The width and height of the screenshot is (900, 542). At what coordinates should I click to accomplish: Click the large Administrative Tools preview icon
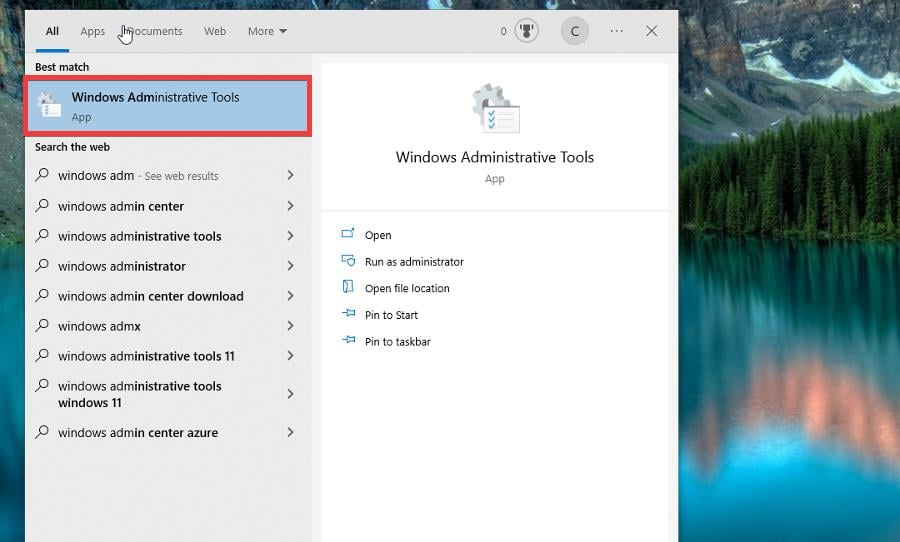[x=495, y=109]
